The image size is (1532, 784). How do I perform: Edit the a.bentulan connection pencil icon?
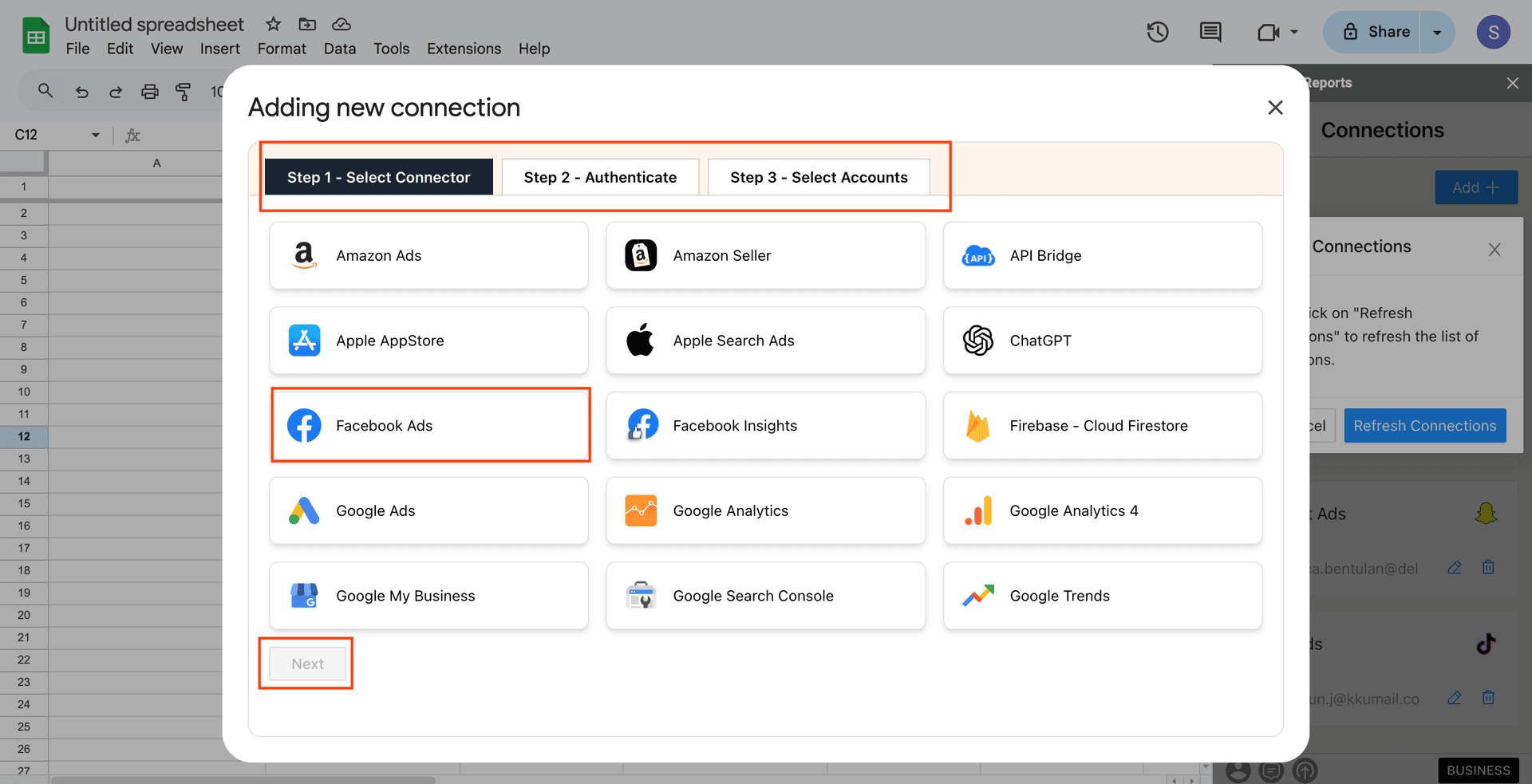coord(1455,567)
